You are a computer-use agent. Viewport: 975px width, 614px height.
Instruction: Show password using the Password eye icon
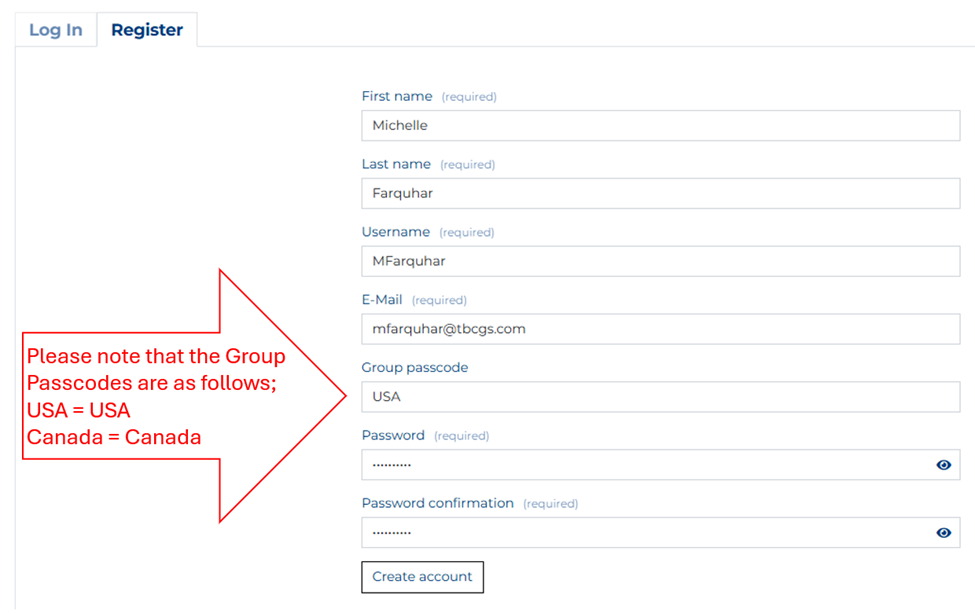pyautogui.click(x=943, y=465)
